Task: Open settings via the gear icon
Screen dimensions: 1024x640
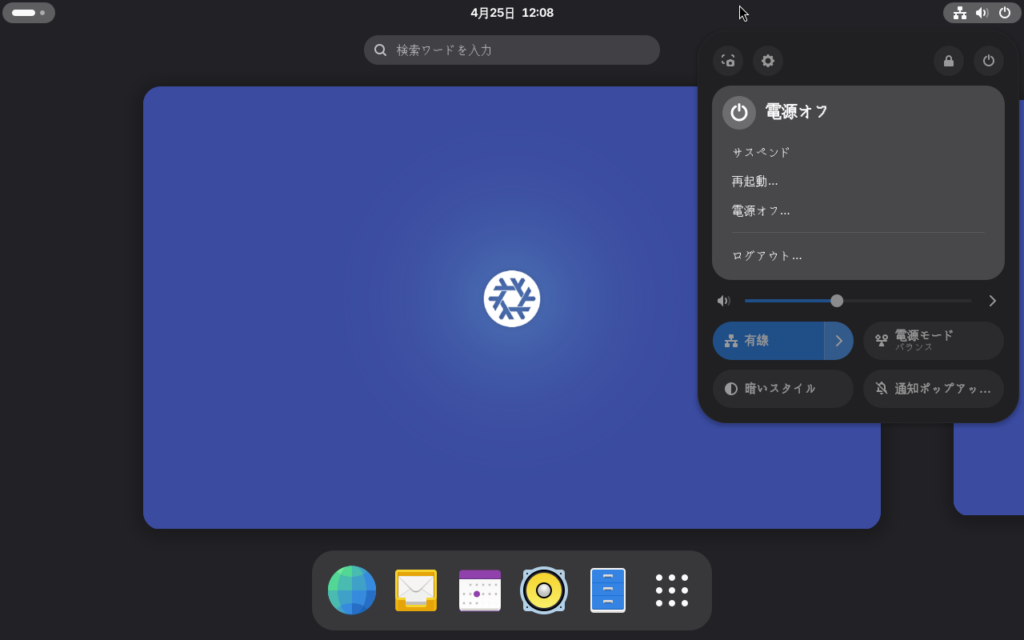Action: (768, 61)
